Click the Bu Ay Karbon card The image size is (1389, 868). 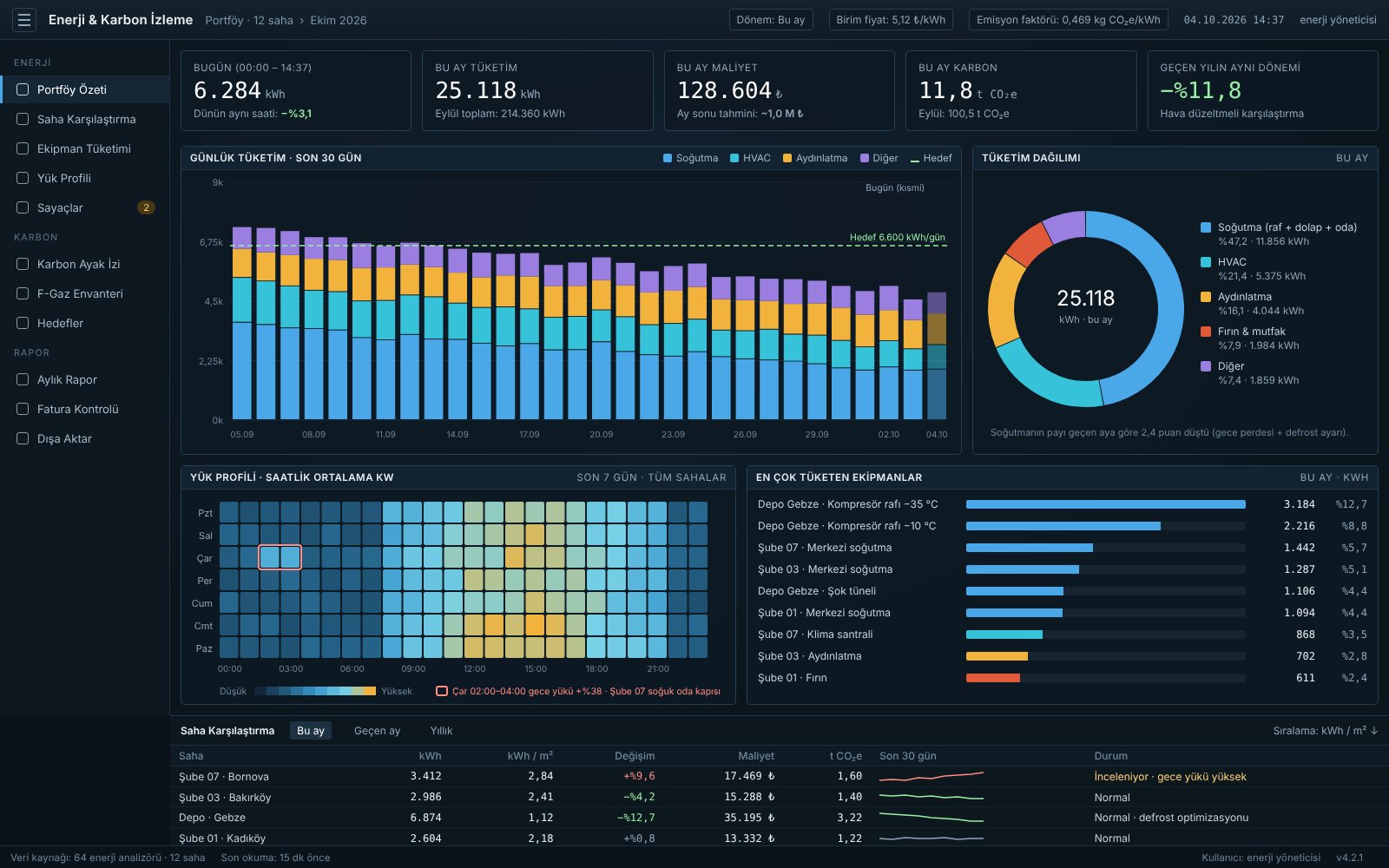[1021, 91]
